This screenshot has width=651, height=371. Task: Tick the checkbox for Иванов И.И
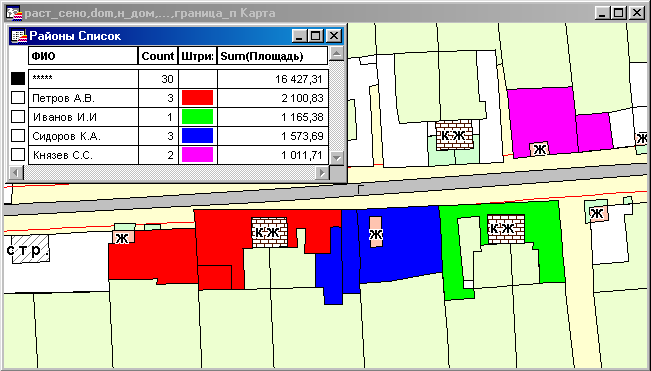coord(18,117)
